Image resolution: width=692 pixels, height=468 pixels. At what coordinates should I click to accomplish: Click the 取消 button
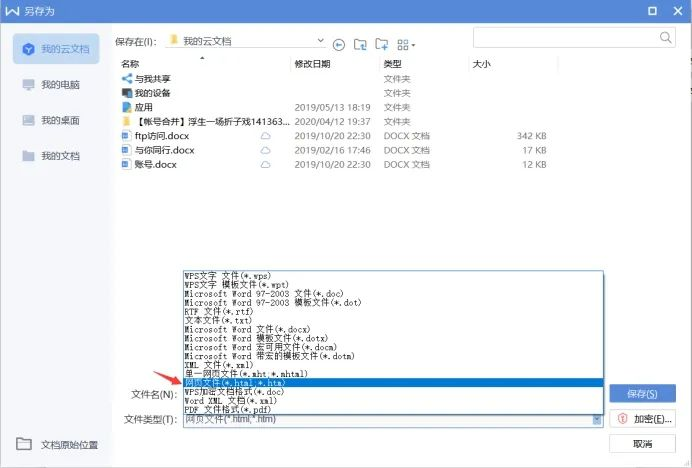(x=642, y=444)
